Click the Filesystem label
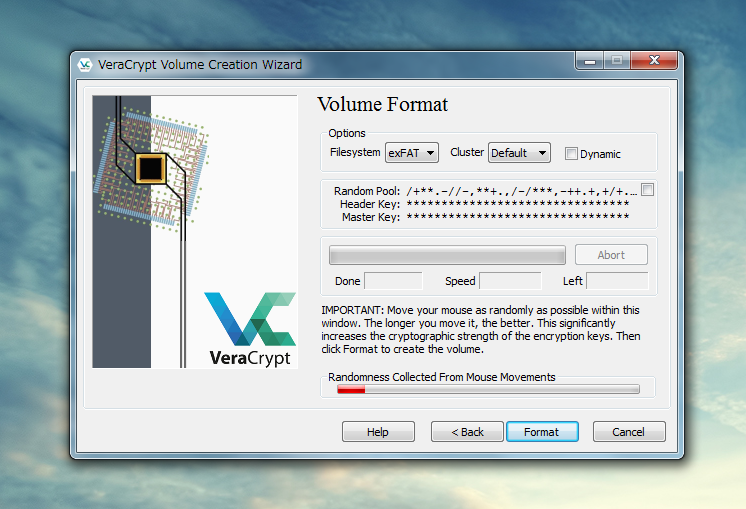746x509 pixels. (355, 152)
